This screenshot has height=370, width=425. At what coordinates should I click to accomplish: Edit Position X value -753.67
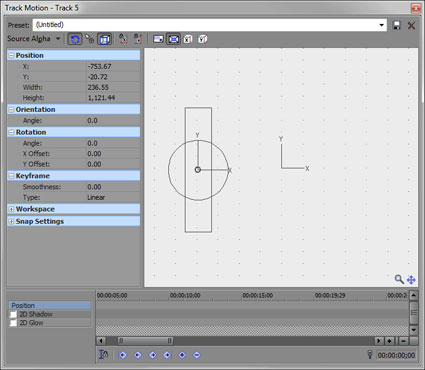point(113,66)
